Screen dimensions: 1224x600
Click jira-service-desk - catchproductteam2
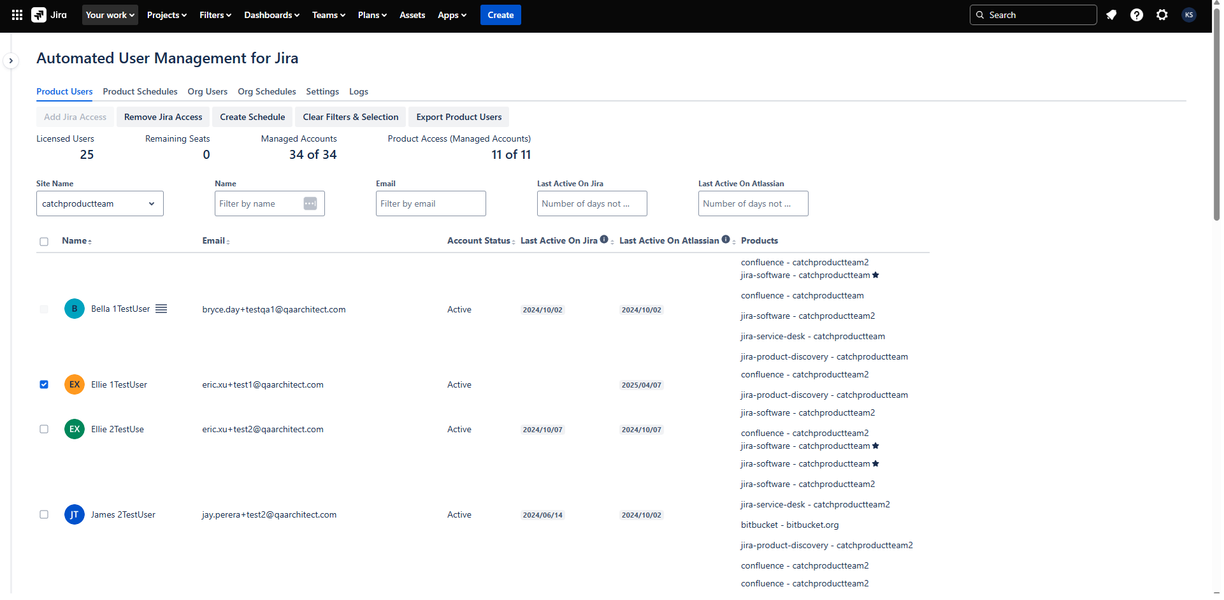point(815,505)
